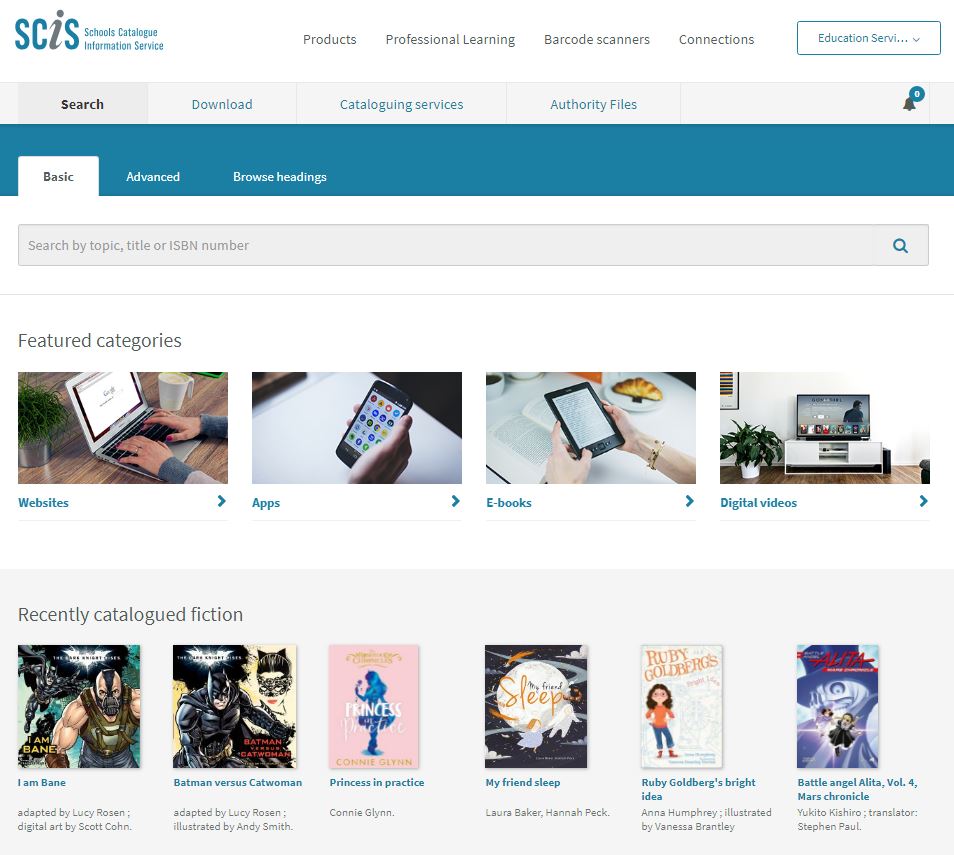
Task: Switch to the Browse headings tab
Action: pos(280,176)
